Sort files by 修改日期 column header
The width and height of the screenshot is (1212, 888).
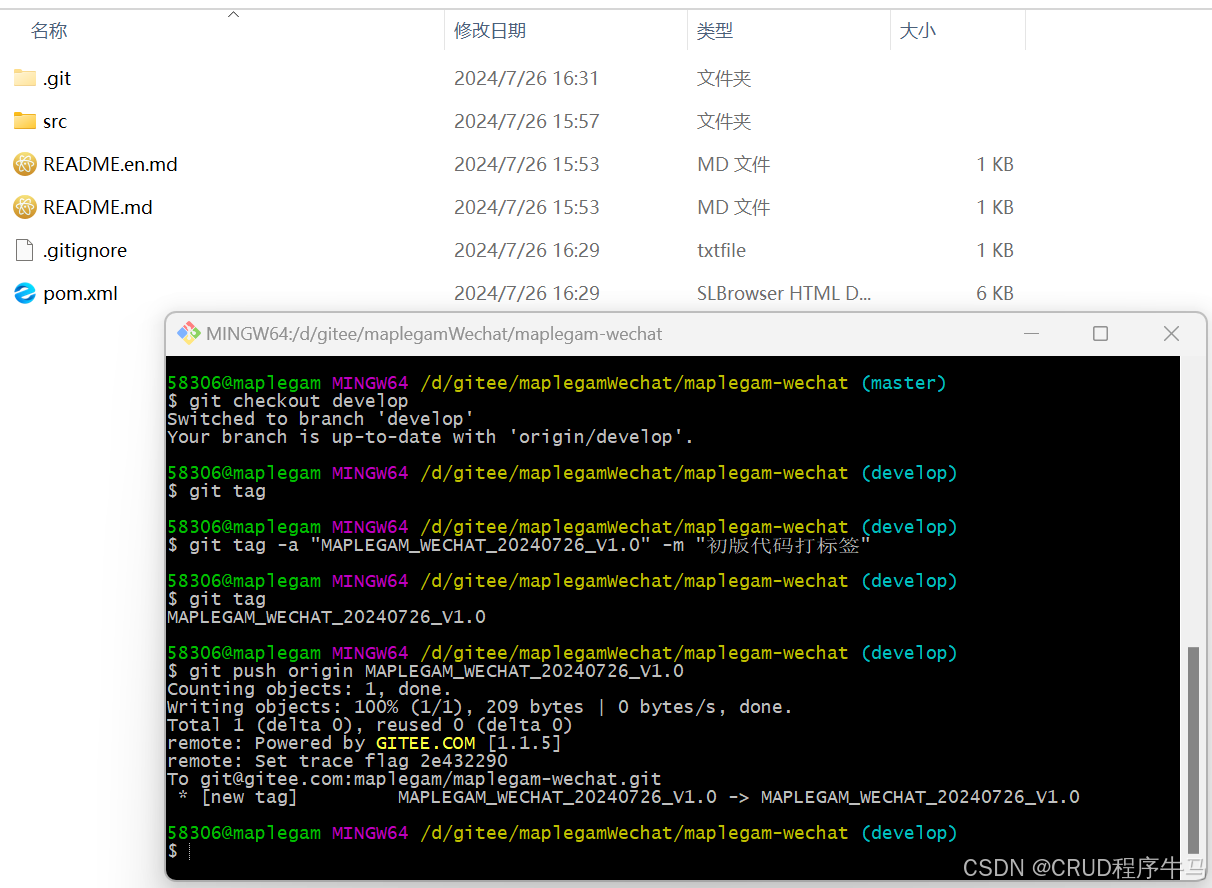point(490,31)
